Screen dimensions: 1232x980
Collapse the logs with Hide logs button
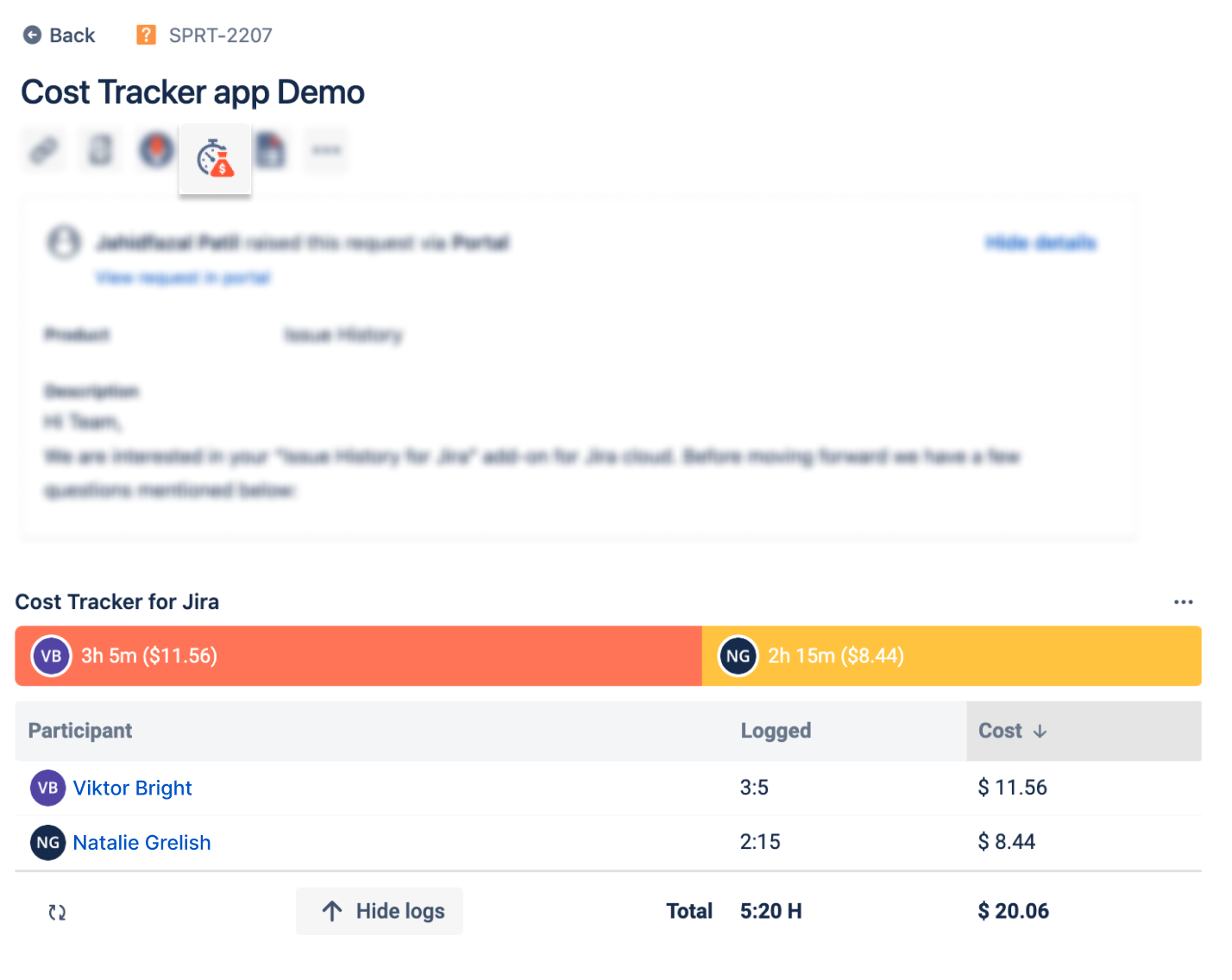(380, 911)
